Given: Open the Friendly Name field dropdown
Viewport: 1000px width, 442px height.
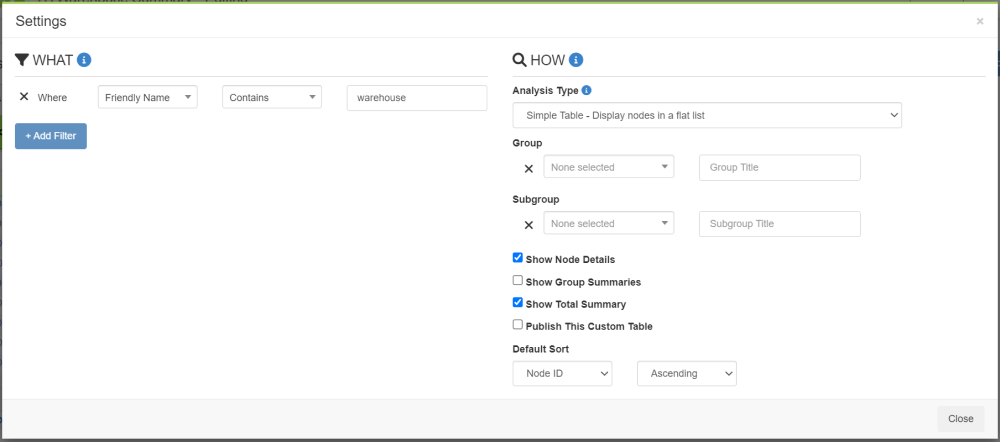Looking at the screenshot, I should (x=148, y=97).
